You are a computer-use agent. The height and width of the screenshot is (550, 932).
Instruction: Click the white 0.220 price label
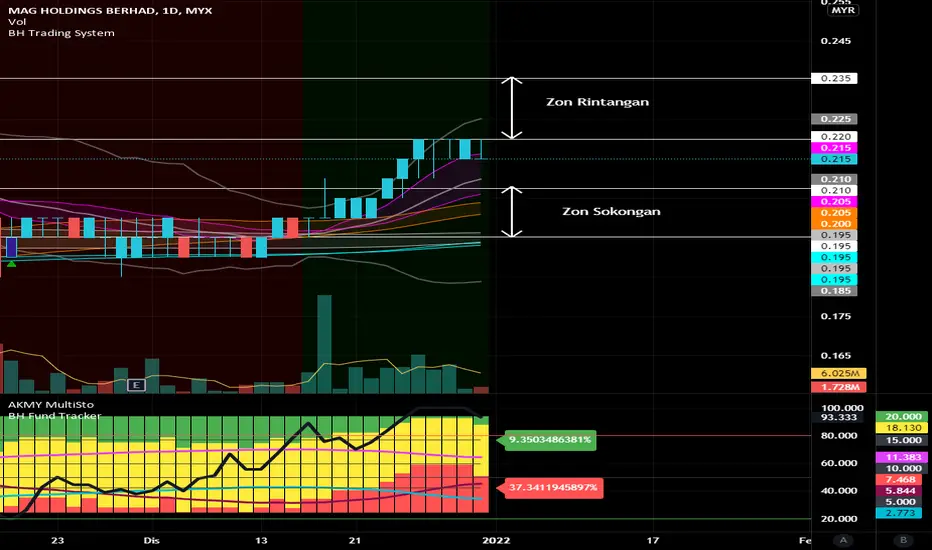835,137
